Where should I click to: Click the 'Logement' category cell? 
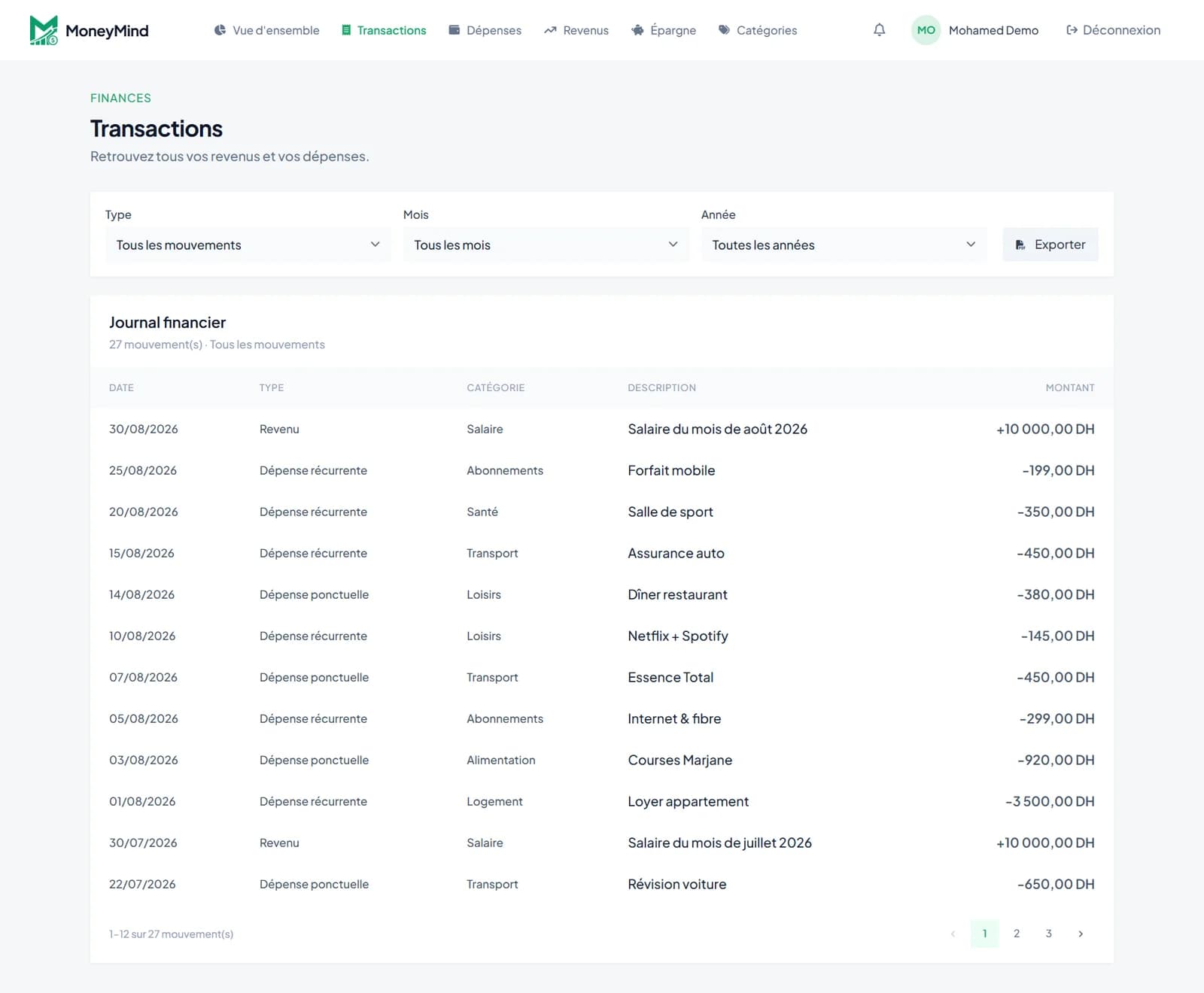point(494,801)
